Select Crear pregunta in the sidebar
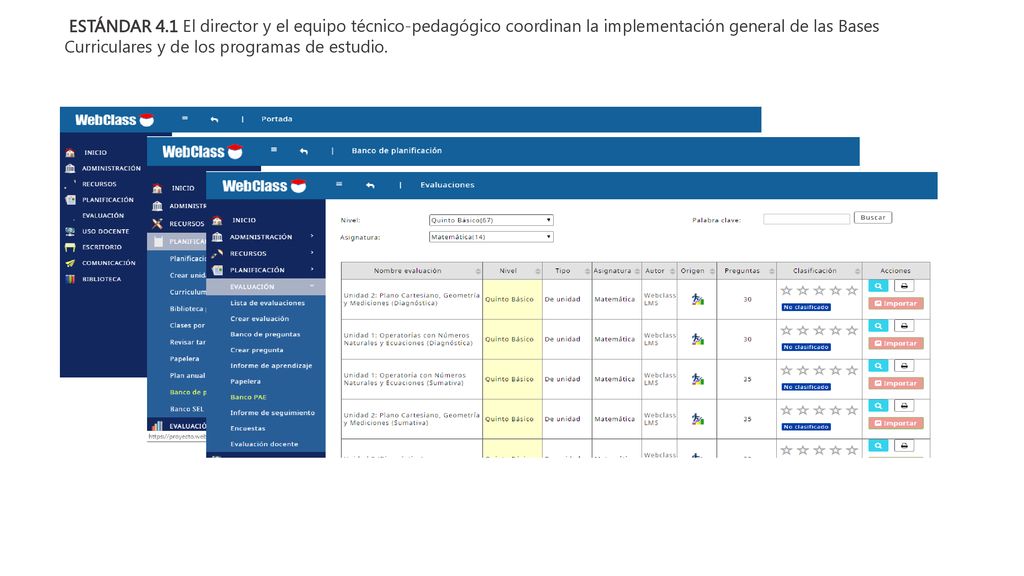The height and width of the screenshot is (576, 1024). [257, 350]
